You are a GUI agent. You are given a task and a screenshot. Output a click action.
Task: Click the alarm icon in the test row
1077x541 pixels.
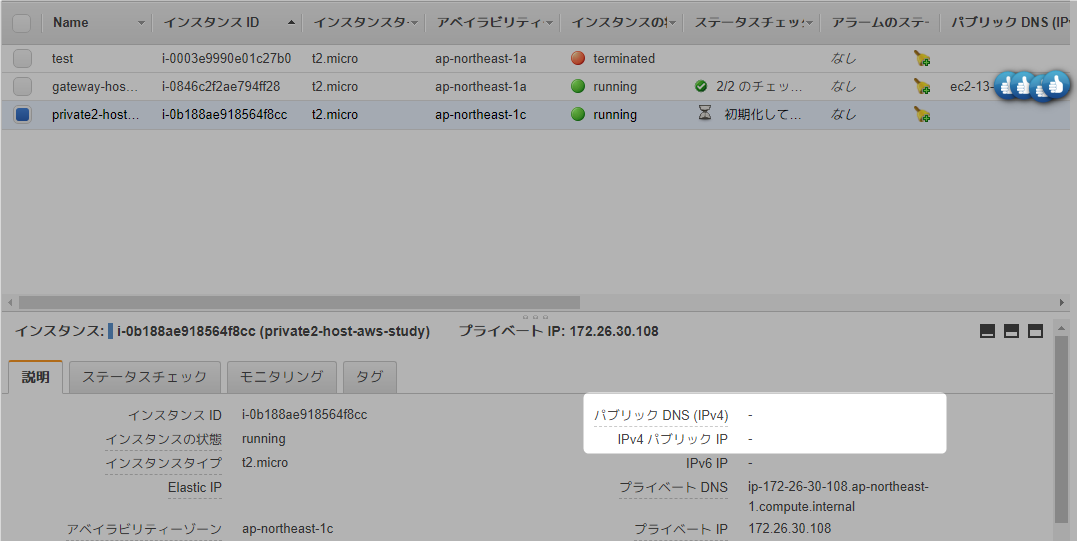[922, 58]
